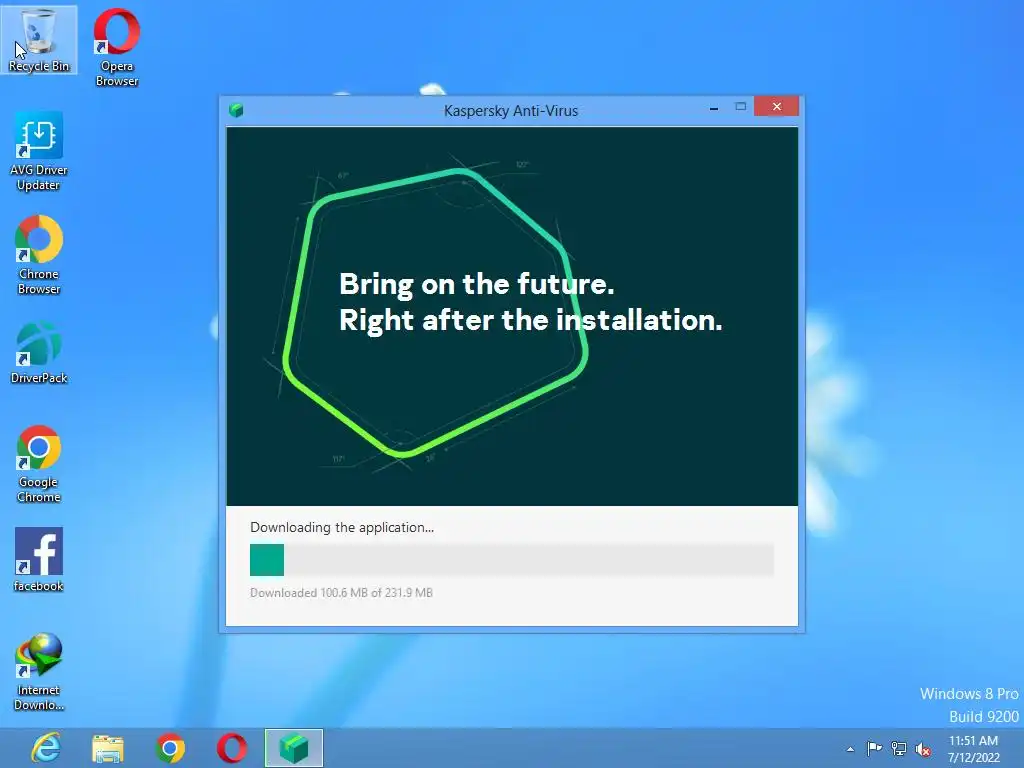This screenshot has height=768, width=1024.
Task: Click the 'Bring on the future.' headline
Action: coord(477,284)
